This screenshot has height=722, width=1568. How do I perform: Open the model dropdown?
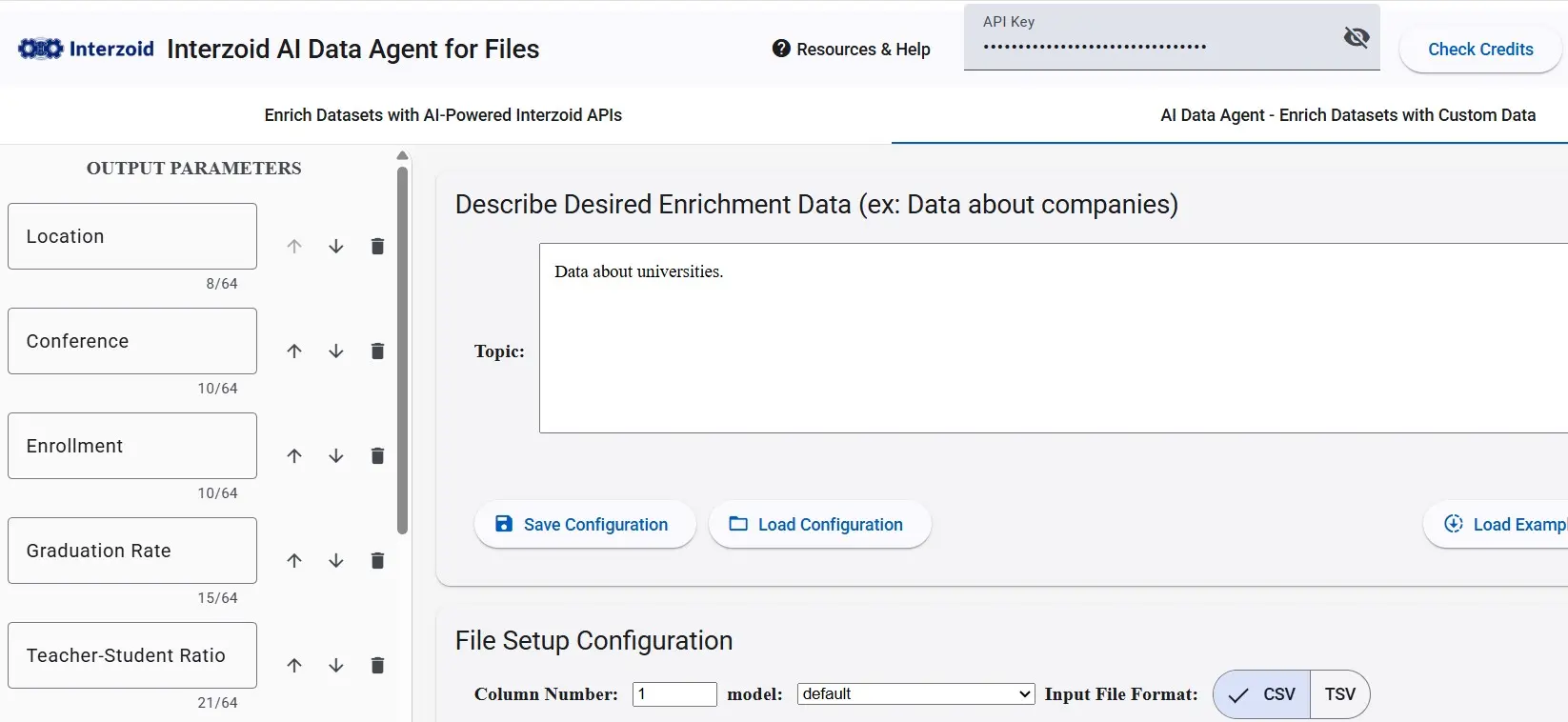tap(916, 694)
